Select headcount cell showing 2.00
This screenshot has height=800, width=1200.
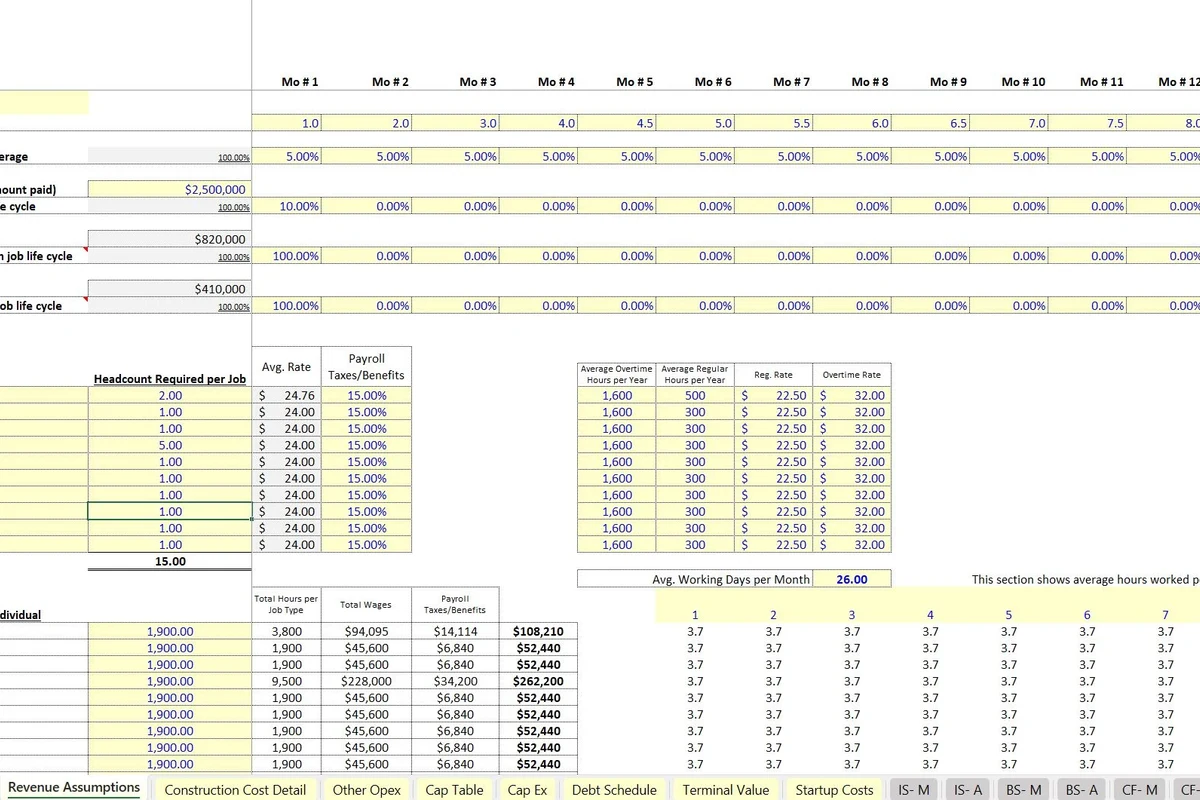pyautogui.click(x=169, y=395)
